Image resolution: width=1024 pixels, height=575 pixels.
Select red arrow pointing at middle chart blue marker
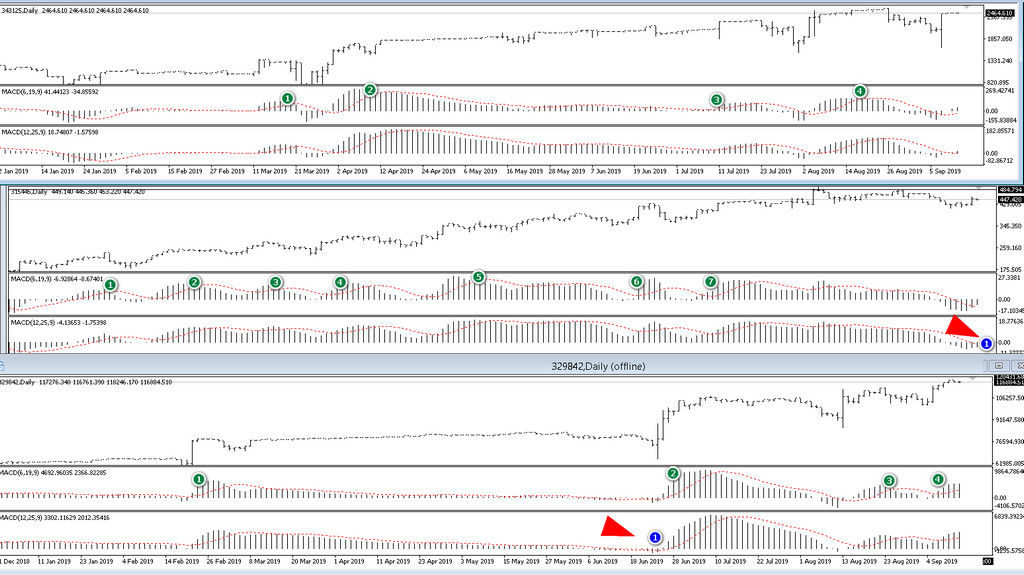[961, 326]
